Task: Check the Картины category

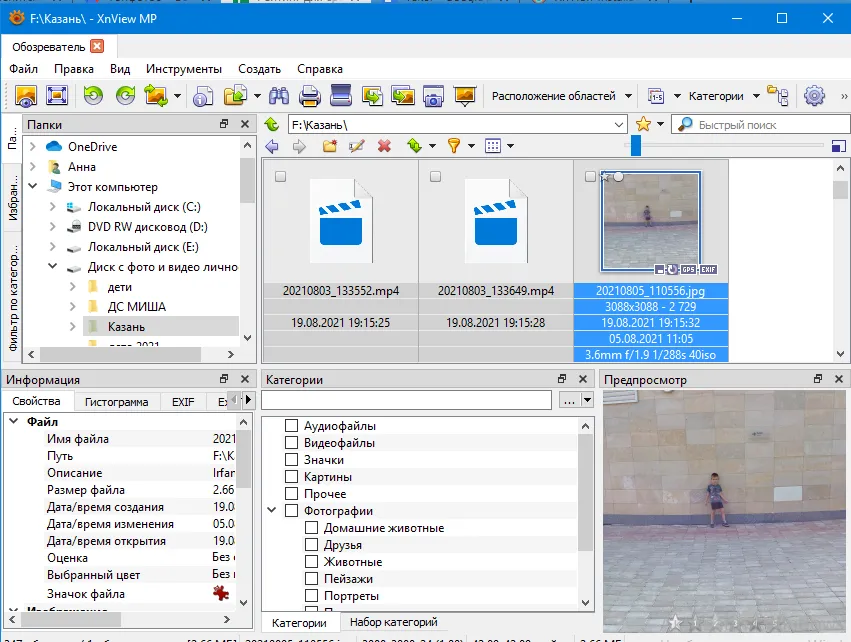Action: 291,476
